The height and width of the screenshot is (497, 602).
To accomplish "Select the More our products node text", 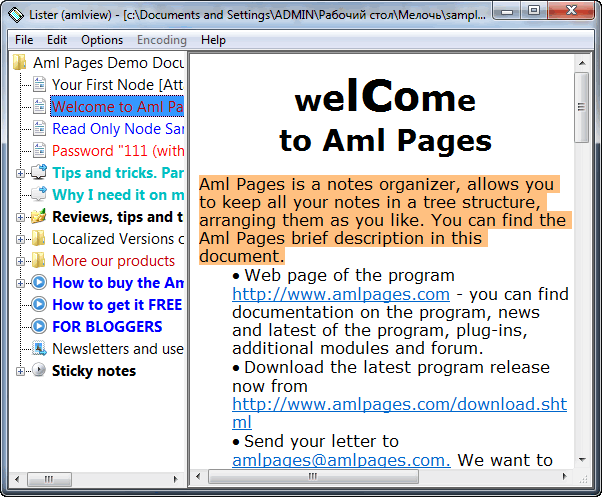I will (x=113, y=261).
